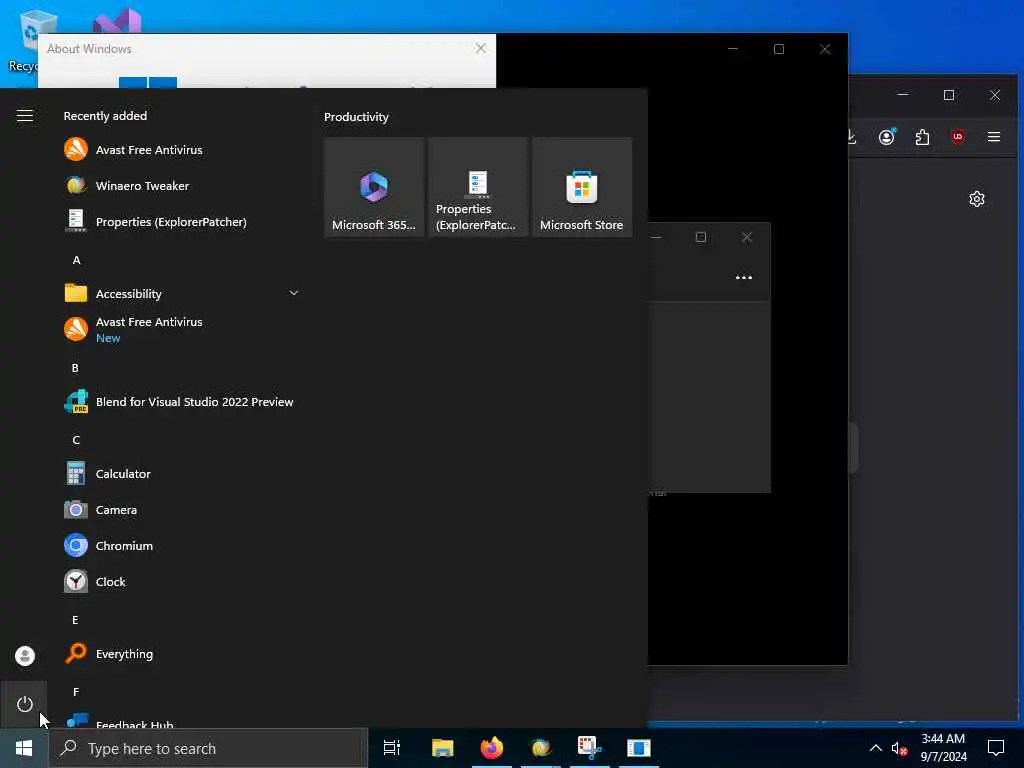Click the Properties (ExplorerPatcher) tile
The height and width of the screenshot is (768, 1024).
click(478, 187)
